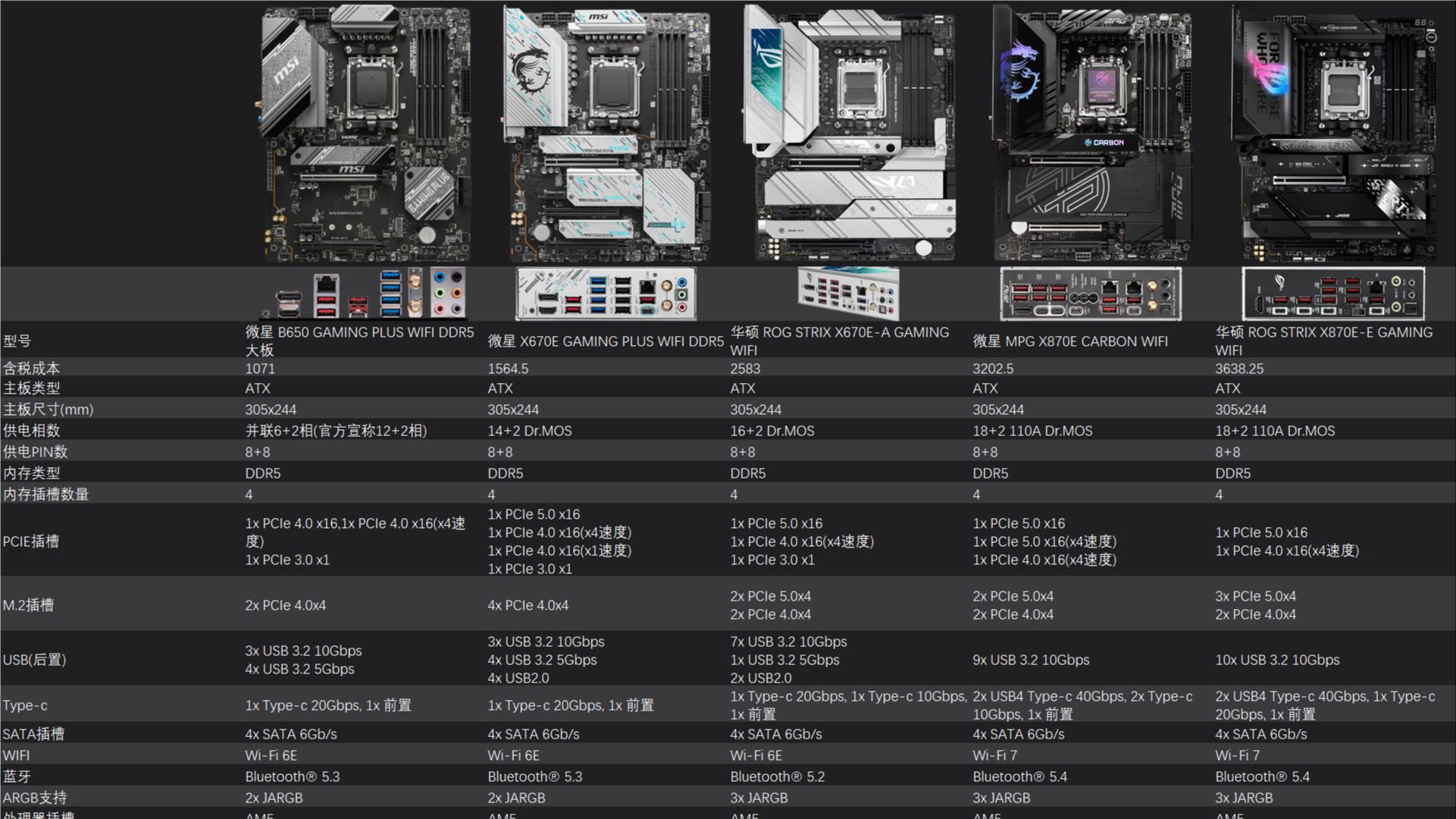
Task: Select the USB(后置) row header
Action: coord(34,660)
